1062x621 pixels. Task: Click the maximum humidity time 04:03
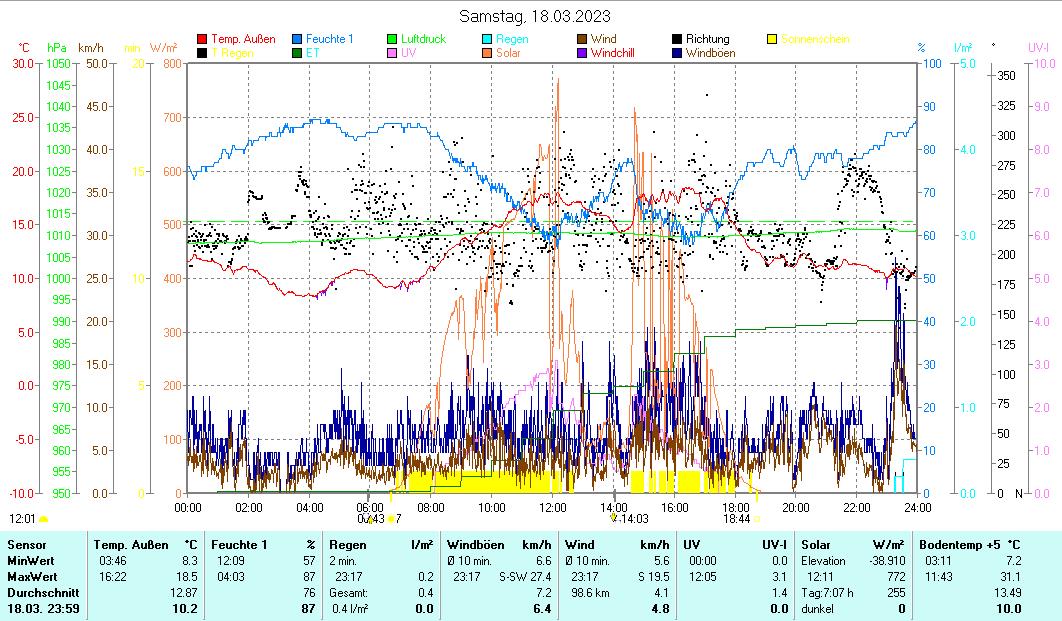[x=230, y=577]
